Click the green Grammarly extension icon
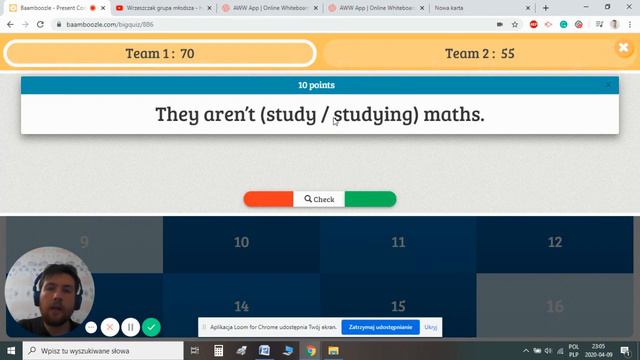Viewport: 640px width, 360px height. pos(563,24)
